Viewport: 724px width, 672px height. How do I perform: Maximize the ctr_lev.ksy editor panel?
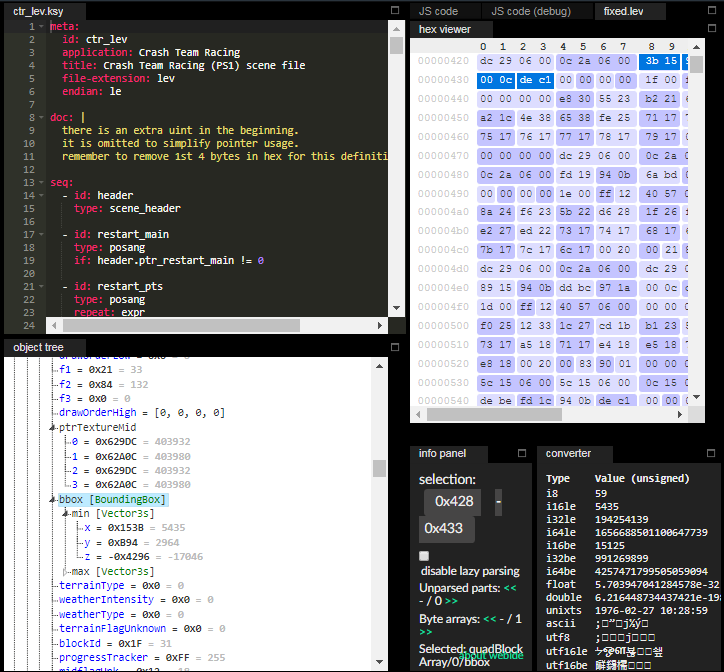click(395, 10)
